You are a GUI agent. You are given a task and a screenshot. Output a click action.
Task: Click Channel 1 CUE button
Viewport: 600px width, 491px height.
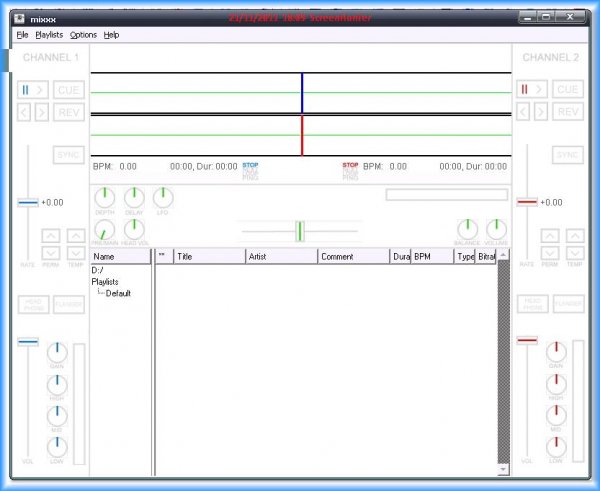click(x=69, y=90)
